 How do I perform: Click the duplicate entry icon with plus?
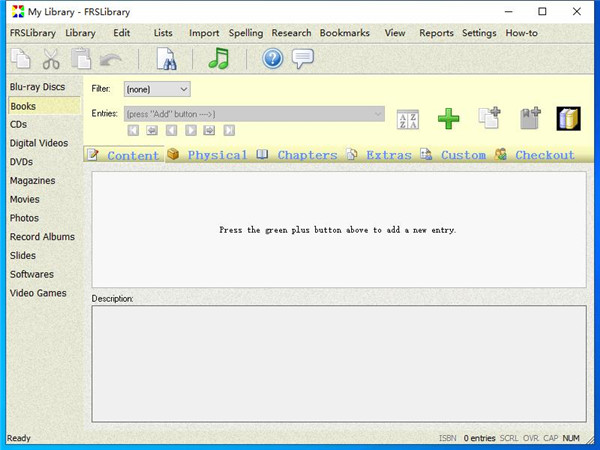coord(489,119)
